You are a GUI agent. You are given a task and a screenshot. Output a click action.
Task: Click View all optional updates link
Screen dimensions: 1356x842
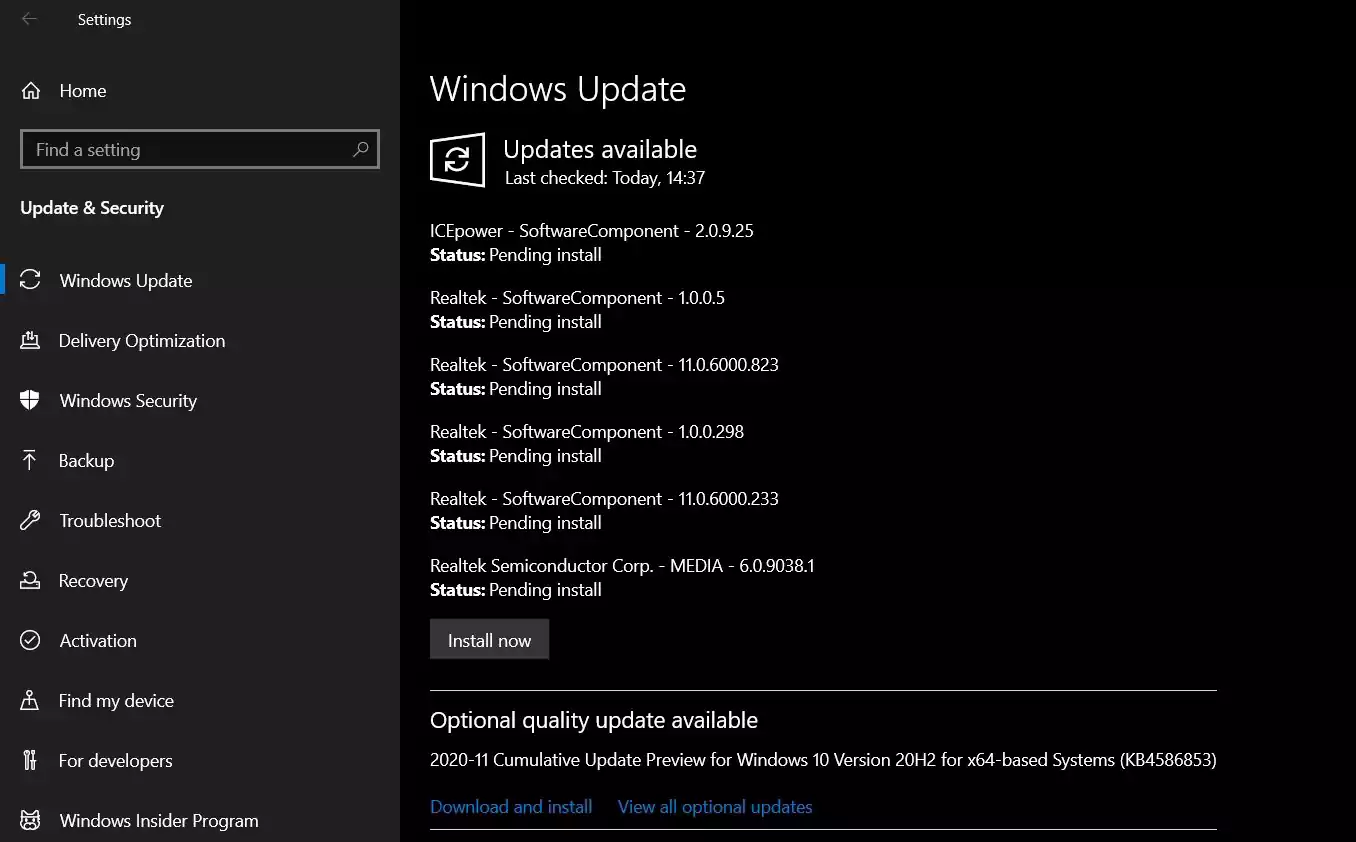pyautogui.click(x=715, y=806)
